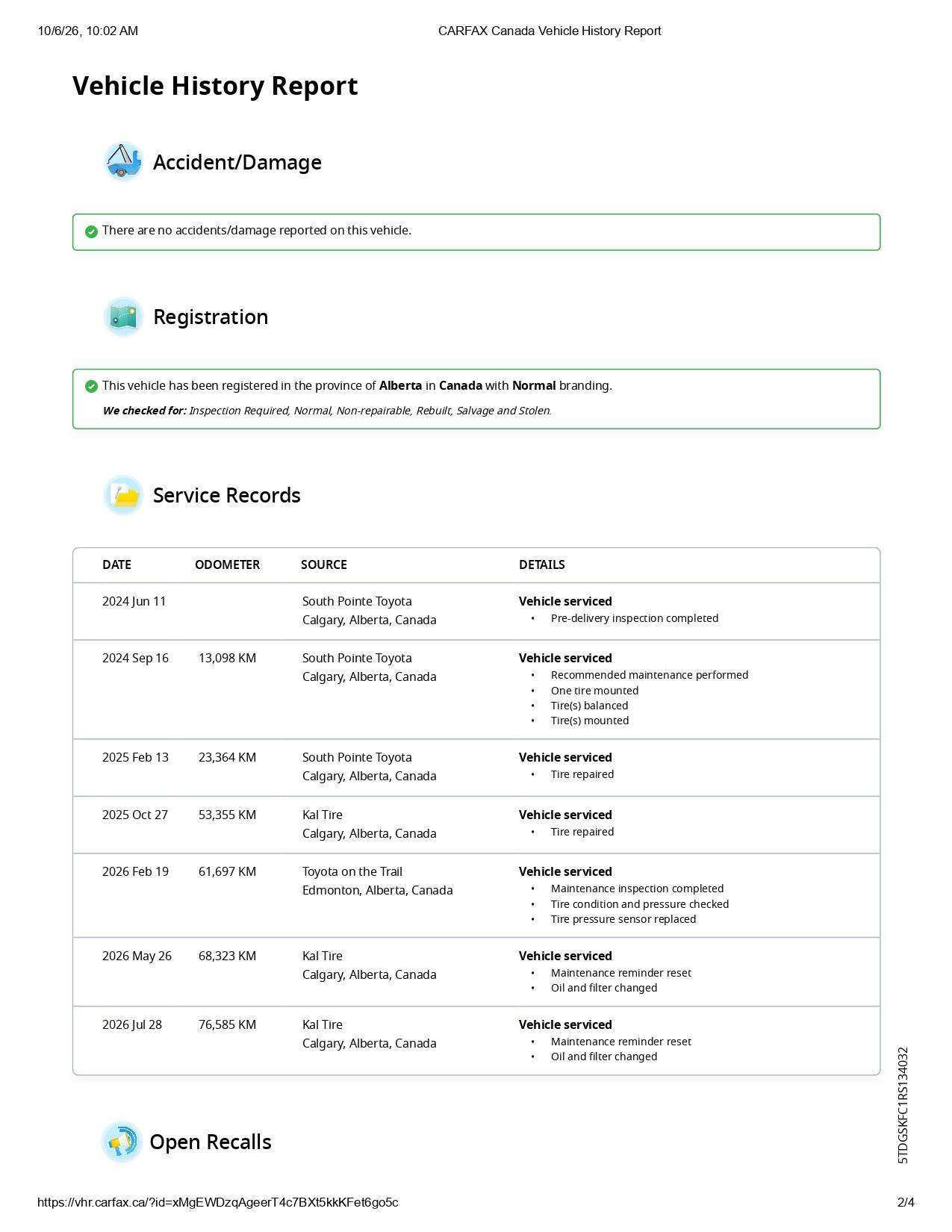Click the DETAILS column header

[x=542, y=564]
